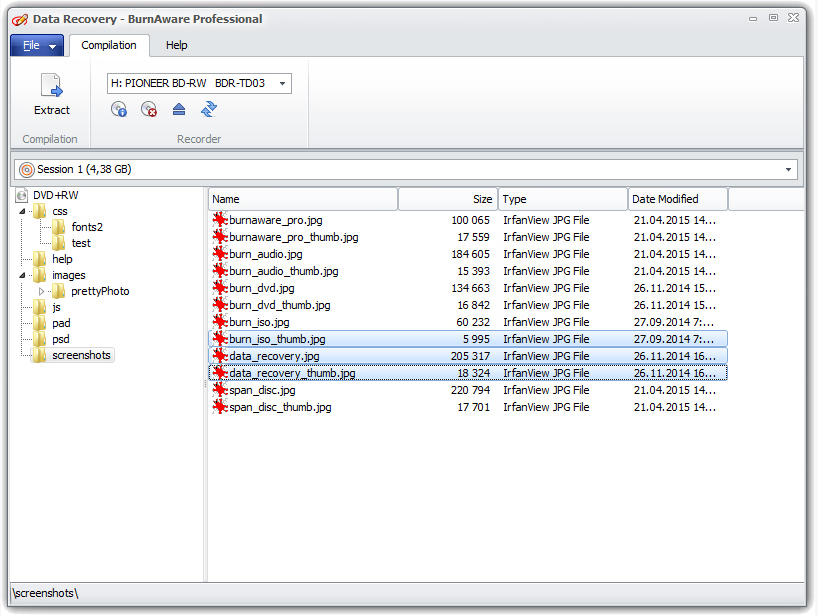818x616 pixels.
Task: Sort by the Name column header
Action: 303,199
